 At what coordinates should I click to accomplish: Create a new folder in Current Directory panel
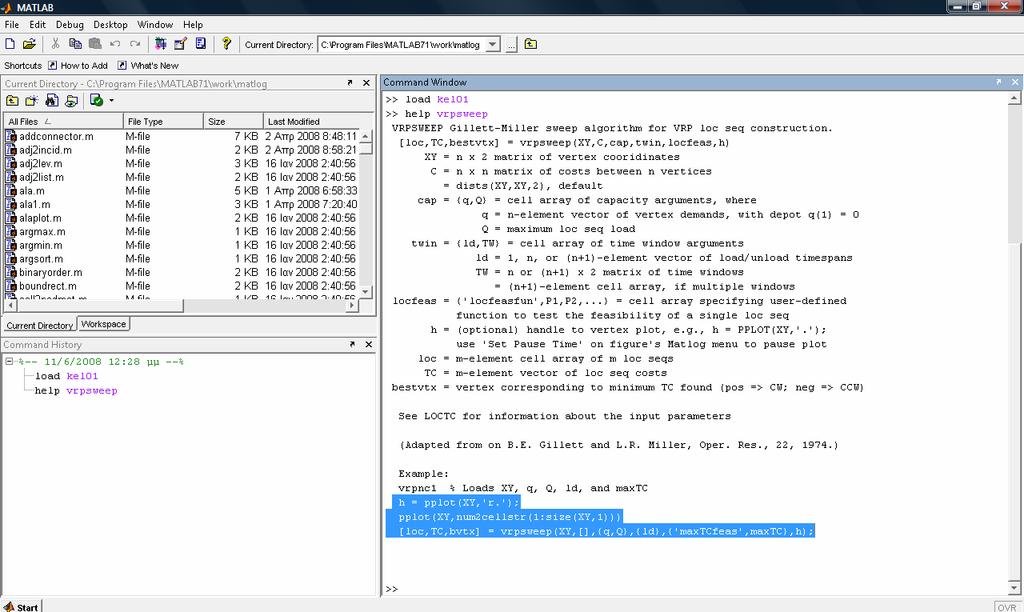pyautogui.click(x=31, y=101)
